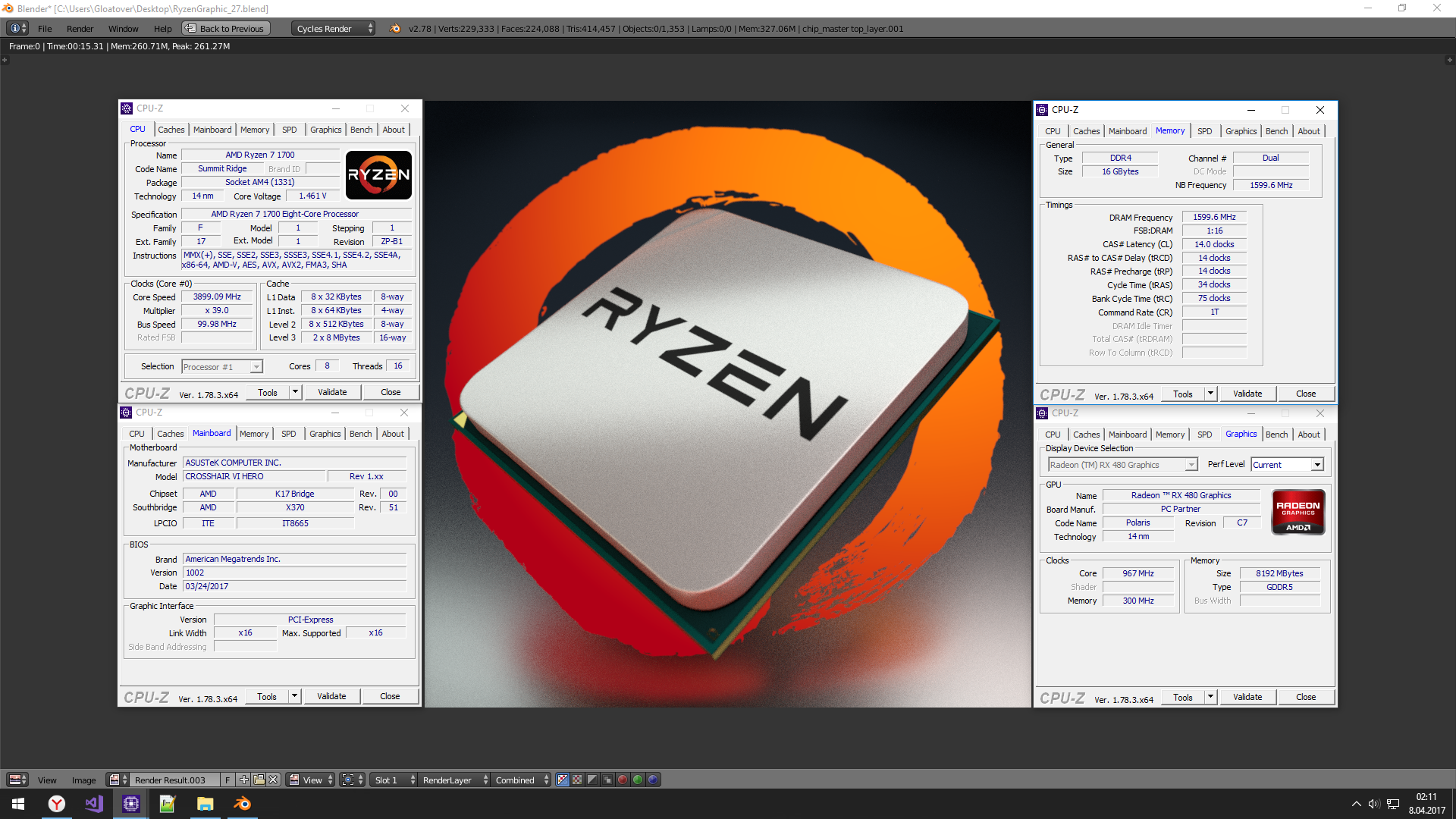Open File Explorer from taskbar
Viewport: 1456px width, 819px height.
(x=205, y=804)
